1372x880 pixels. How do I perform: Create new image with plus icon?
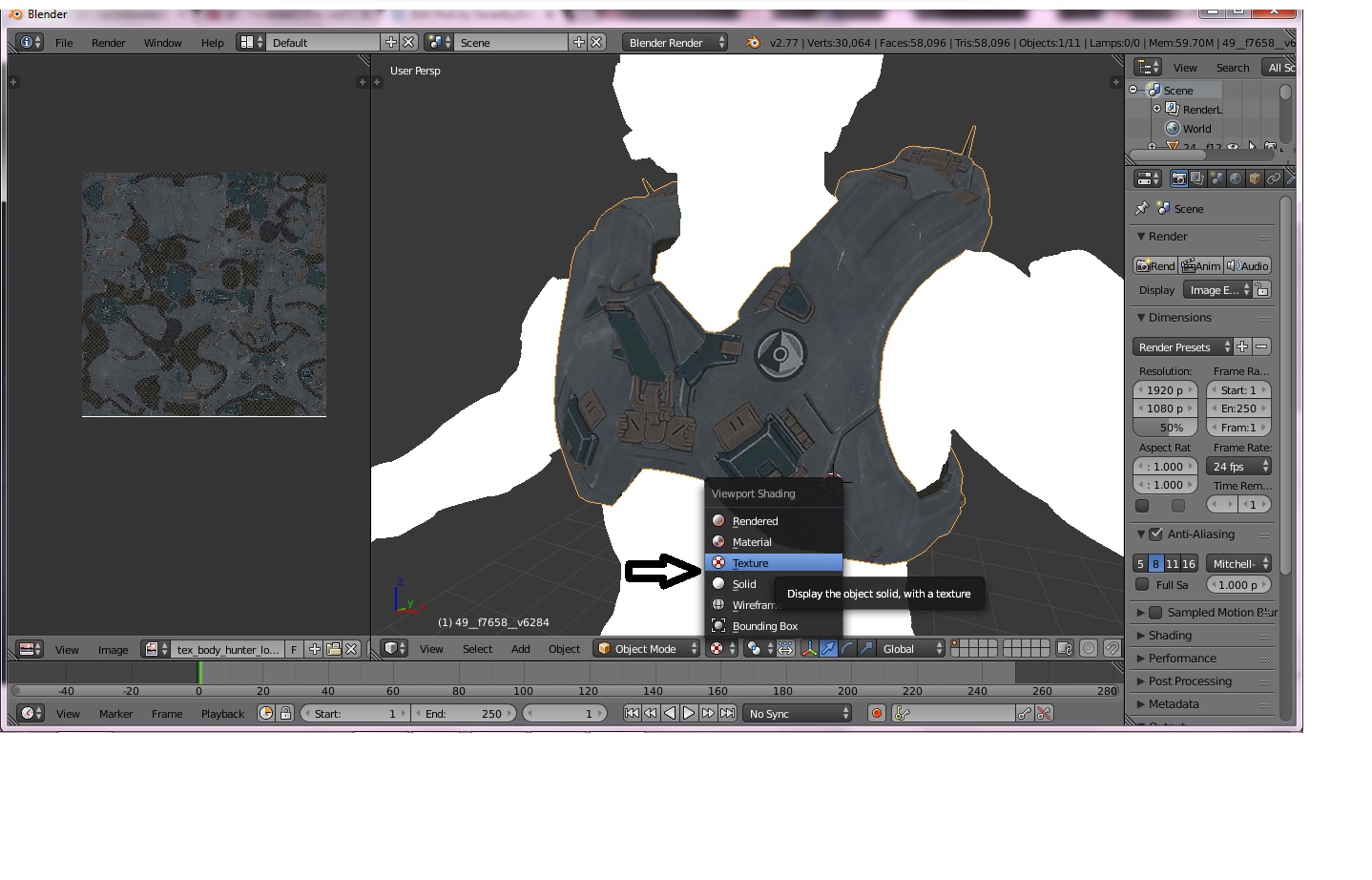click(314, 649)
